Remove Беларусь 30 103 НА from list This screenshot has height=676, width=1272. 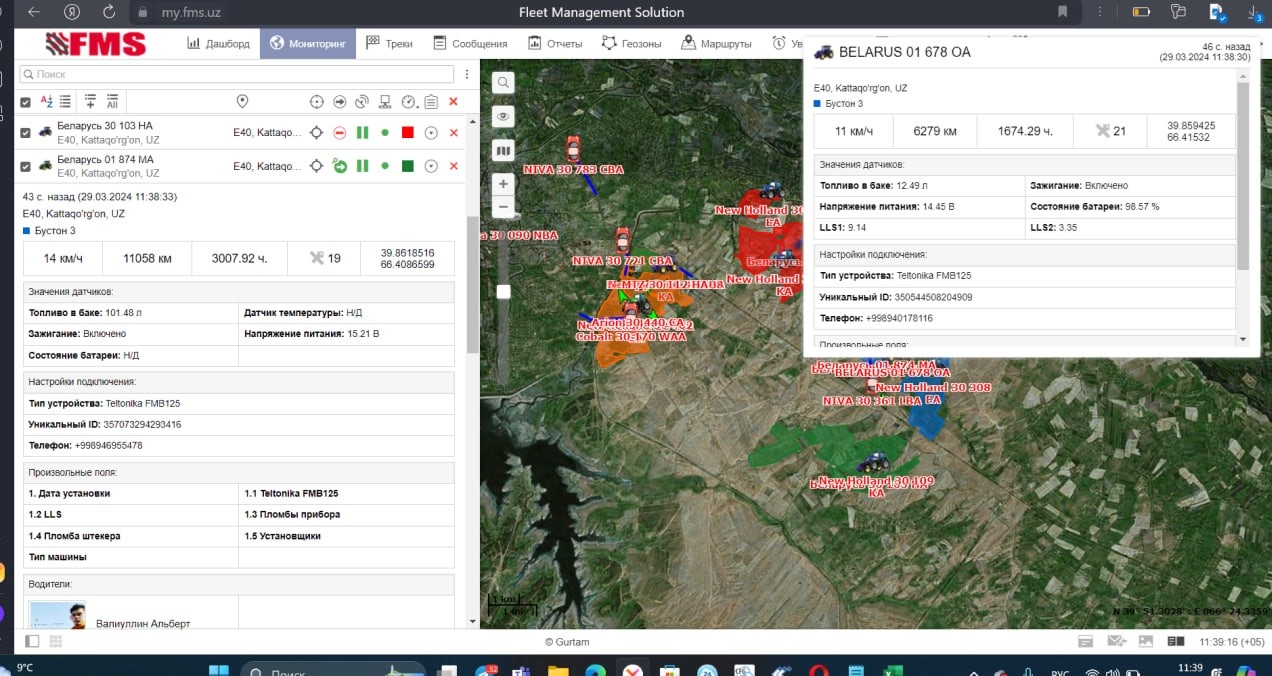point(454,133)
